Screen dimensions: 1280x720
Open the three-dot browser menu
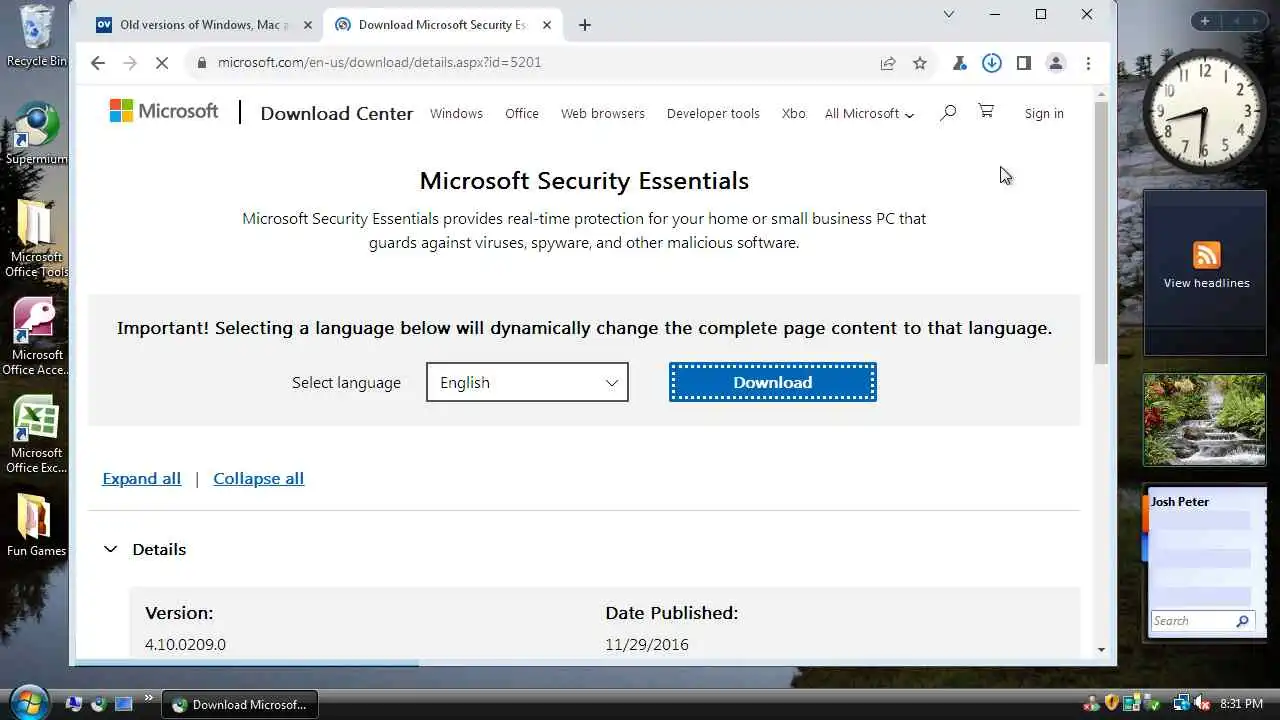(x=1088, y=63)
